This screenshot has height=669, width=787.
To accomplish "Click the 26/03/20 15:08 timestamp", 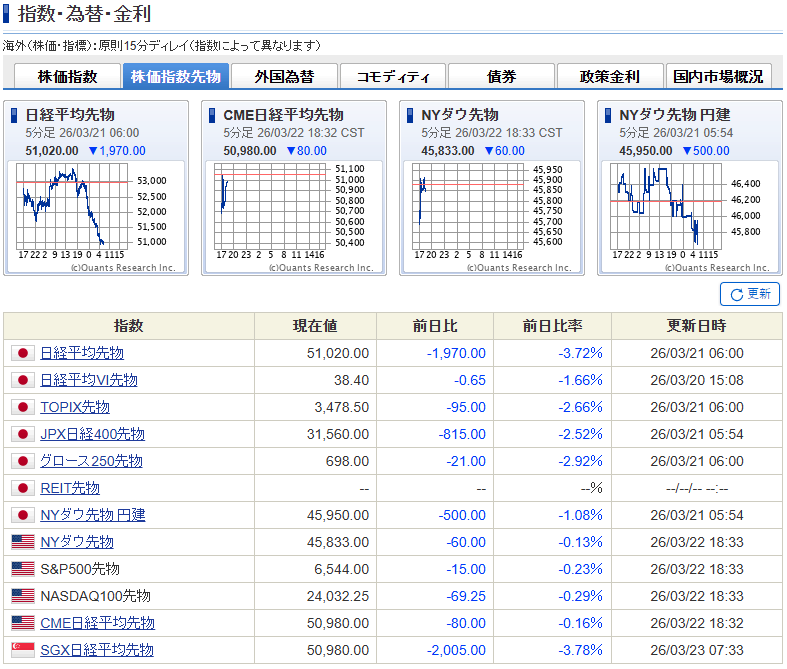I will coord(697,380).
